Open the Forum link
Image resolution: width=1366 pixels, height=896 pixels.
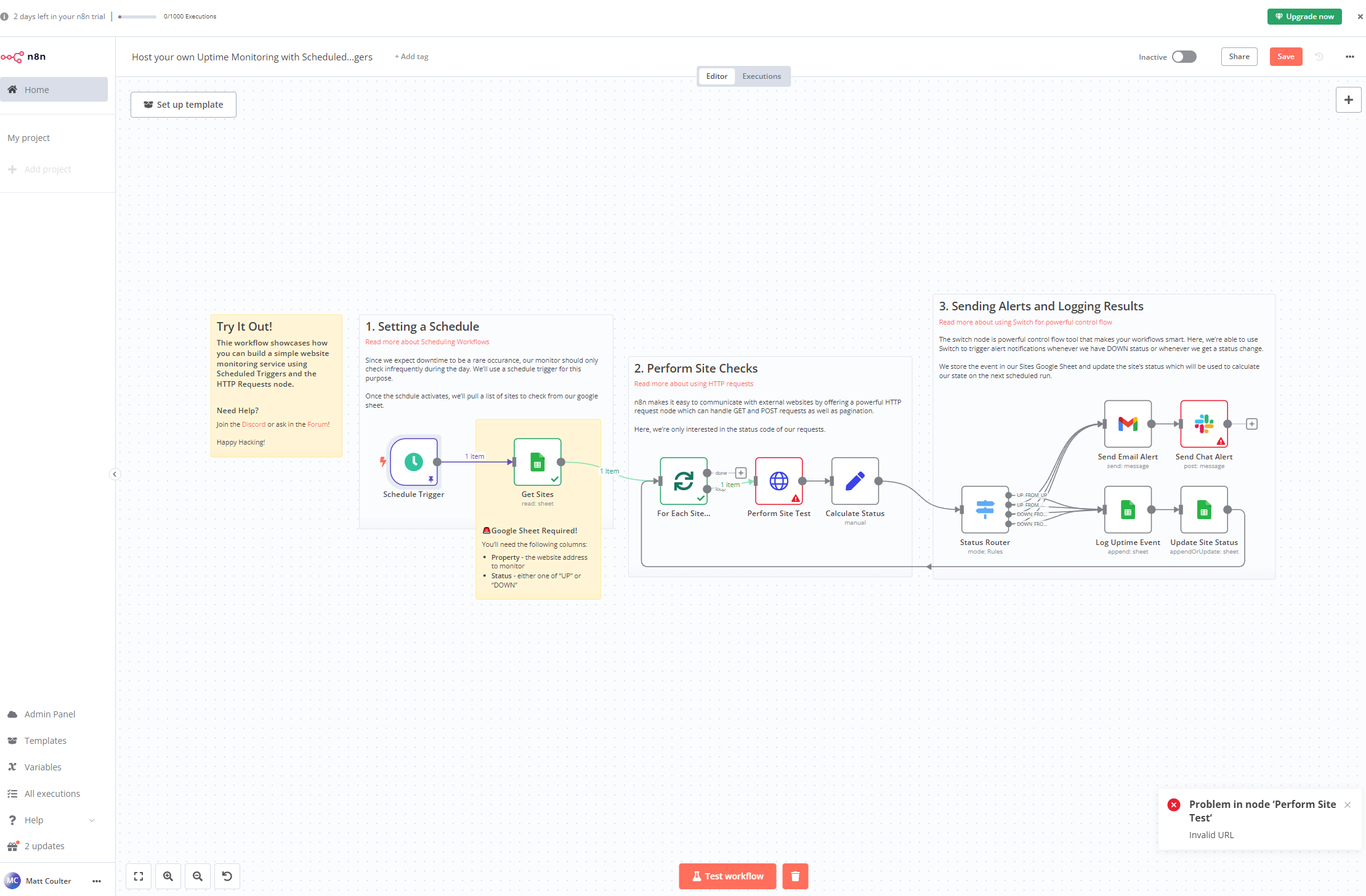point(318,424)
